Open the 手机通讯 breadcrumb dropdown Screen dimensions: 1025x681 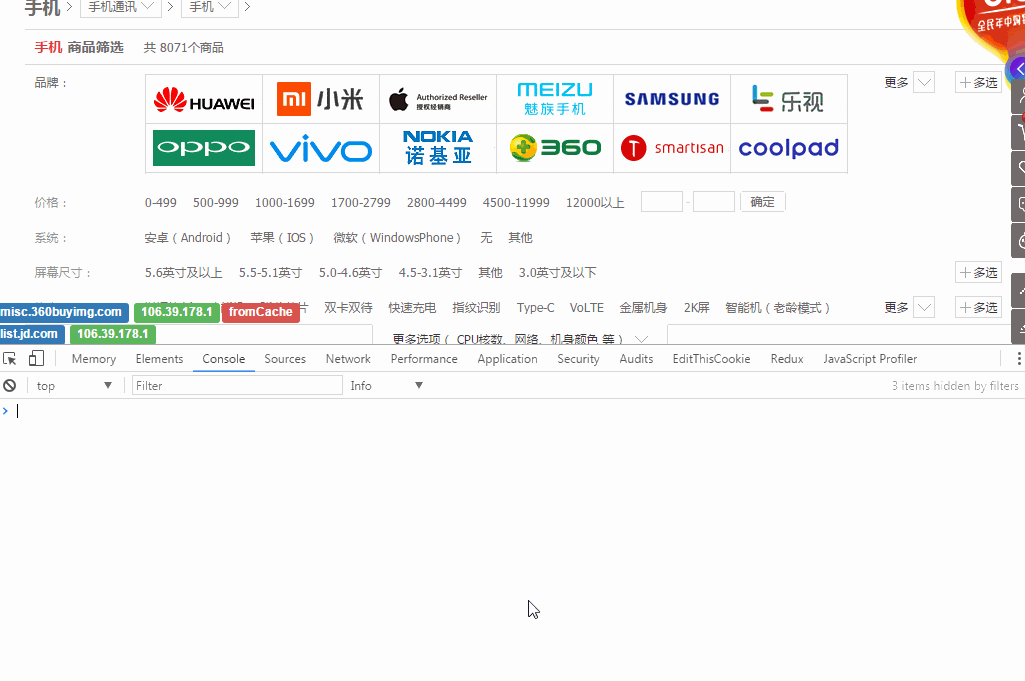point(121,7)
